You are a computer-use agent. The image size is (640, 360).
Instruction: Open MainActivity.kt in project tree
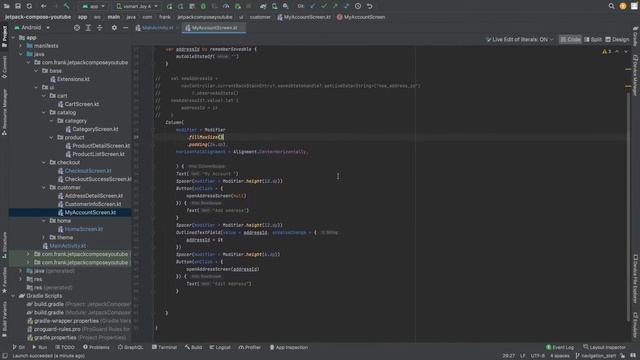(64, 246)
